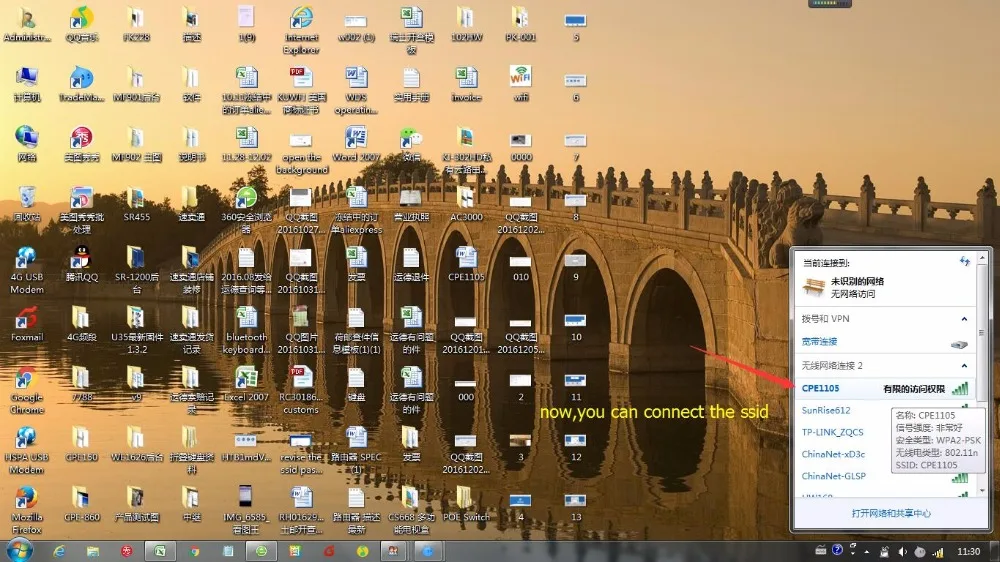Open the CPE-860 folder icon
This screenshot has width=1000, height=562.
[x=82, y=504]
